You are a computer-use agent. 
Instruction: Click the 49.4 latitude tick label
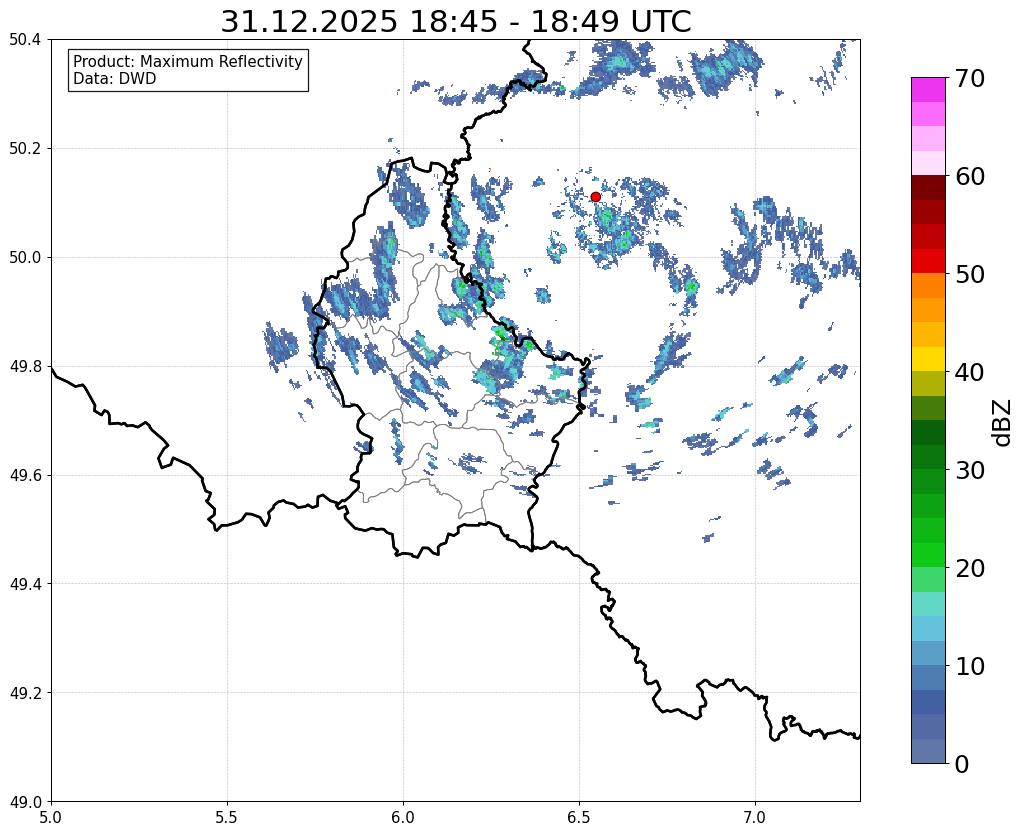(25, 584)
